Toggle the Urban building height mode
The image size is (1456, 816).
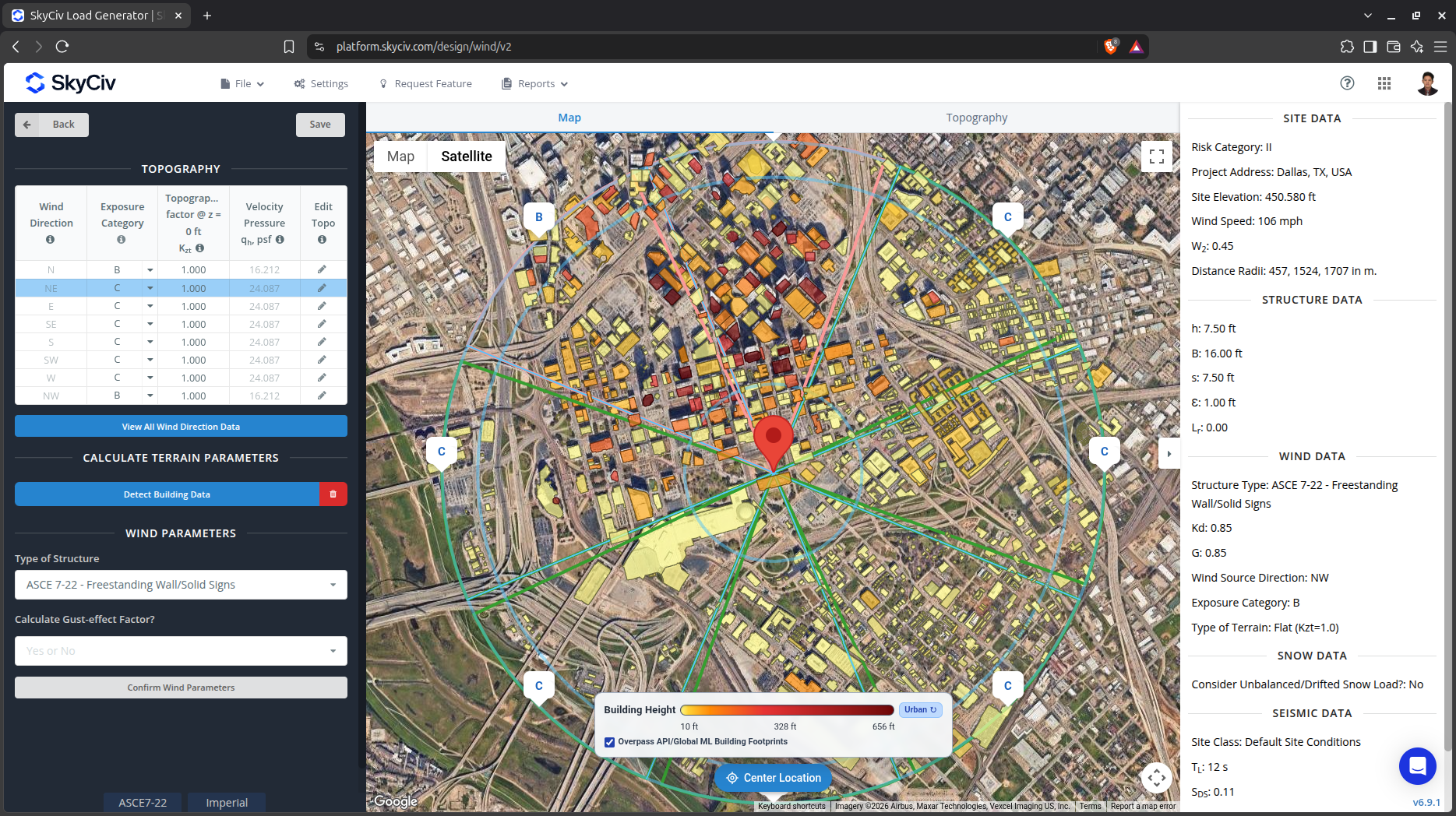(x=921, y=709)
